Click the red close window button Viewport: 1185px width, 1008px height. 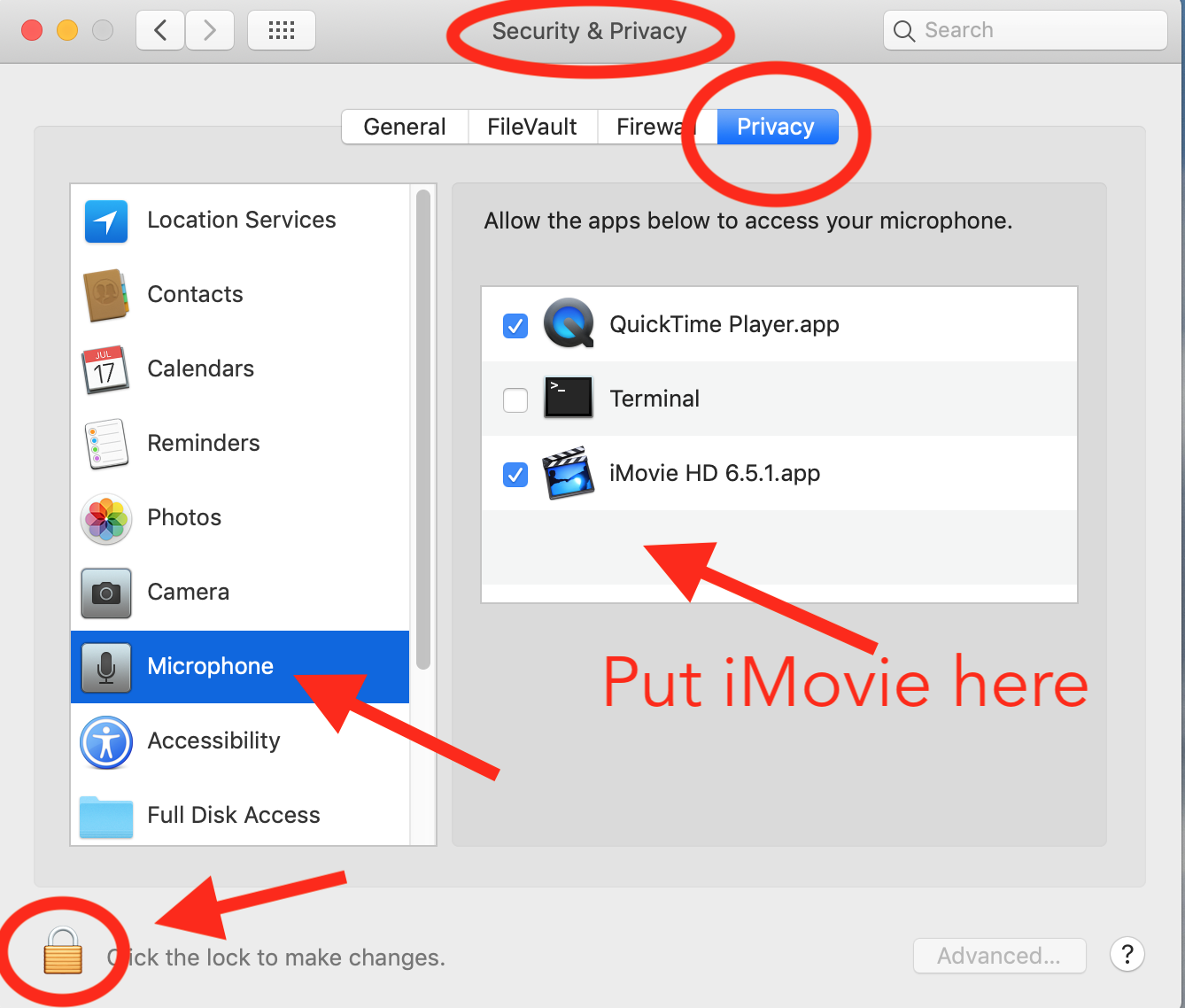tap(32, 31)
